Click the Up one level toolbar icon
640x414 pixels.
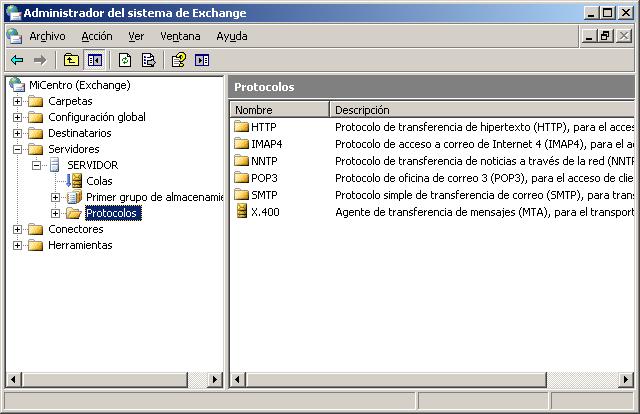[x=71, y=60]
